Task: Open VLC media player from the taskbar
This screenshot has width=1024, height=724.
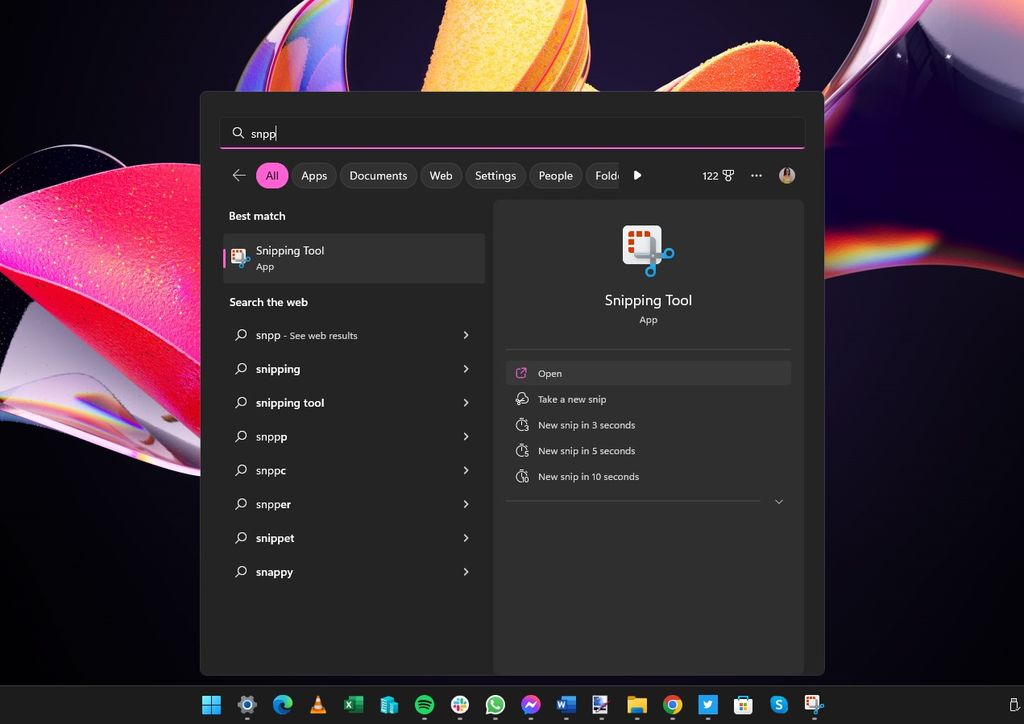Action: click(x=318, y=705)
